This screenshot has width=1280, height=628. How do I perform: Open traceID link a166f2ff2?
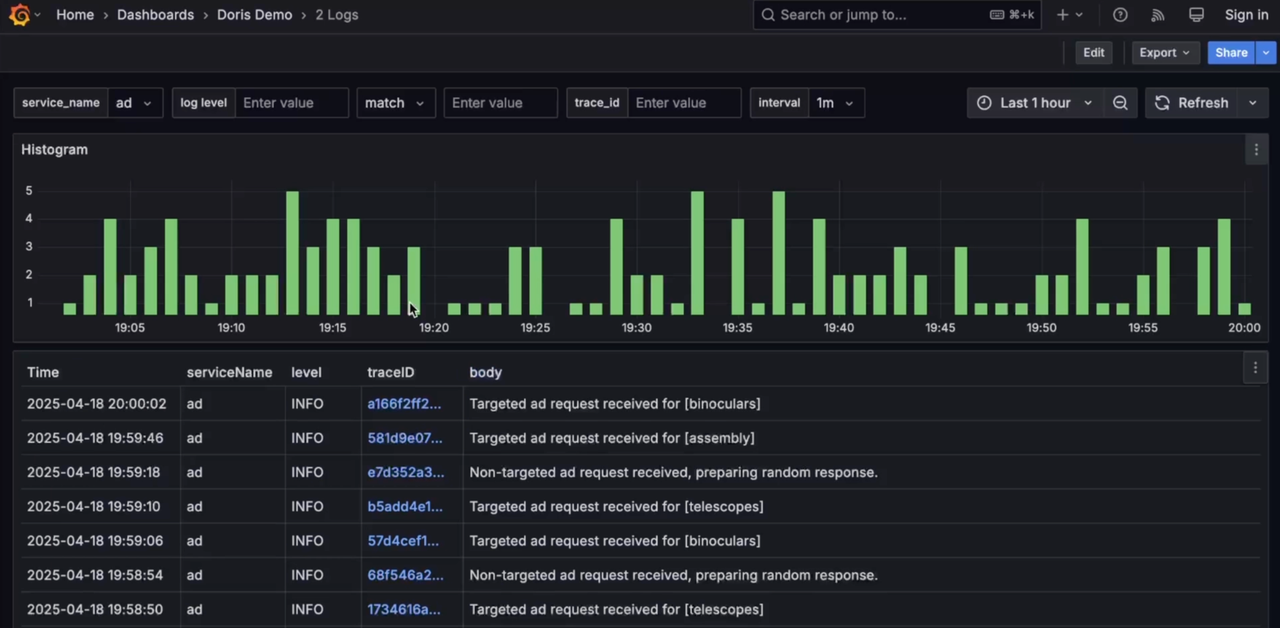click(403, 403)
